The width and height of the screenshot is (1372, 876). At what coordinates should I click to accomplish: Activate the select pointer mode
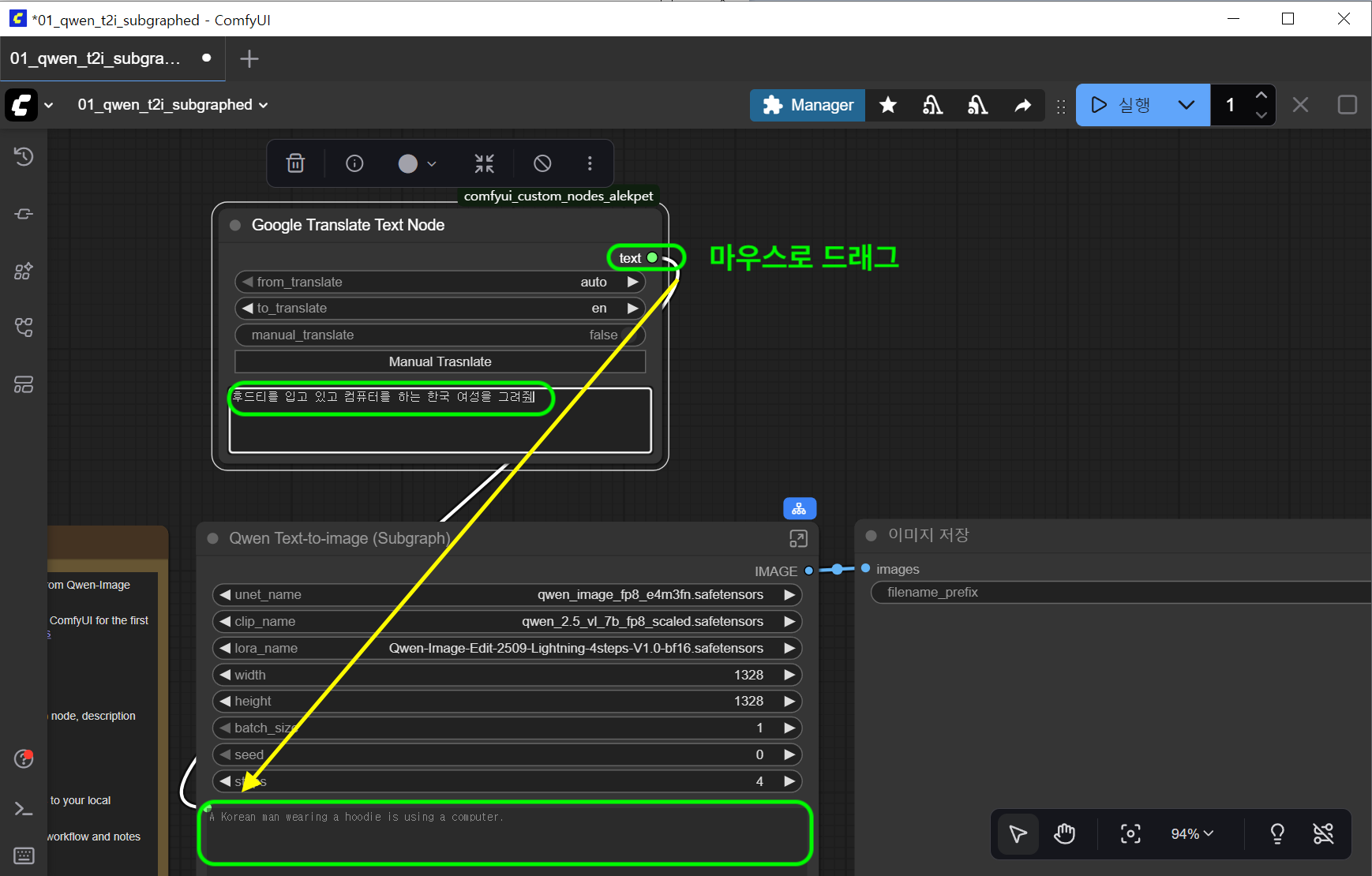[1018, 834]
